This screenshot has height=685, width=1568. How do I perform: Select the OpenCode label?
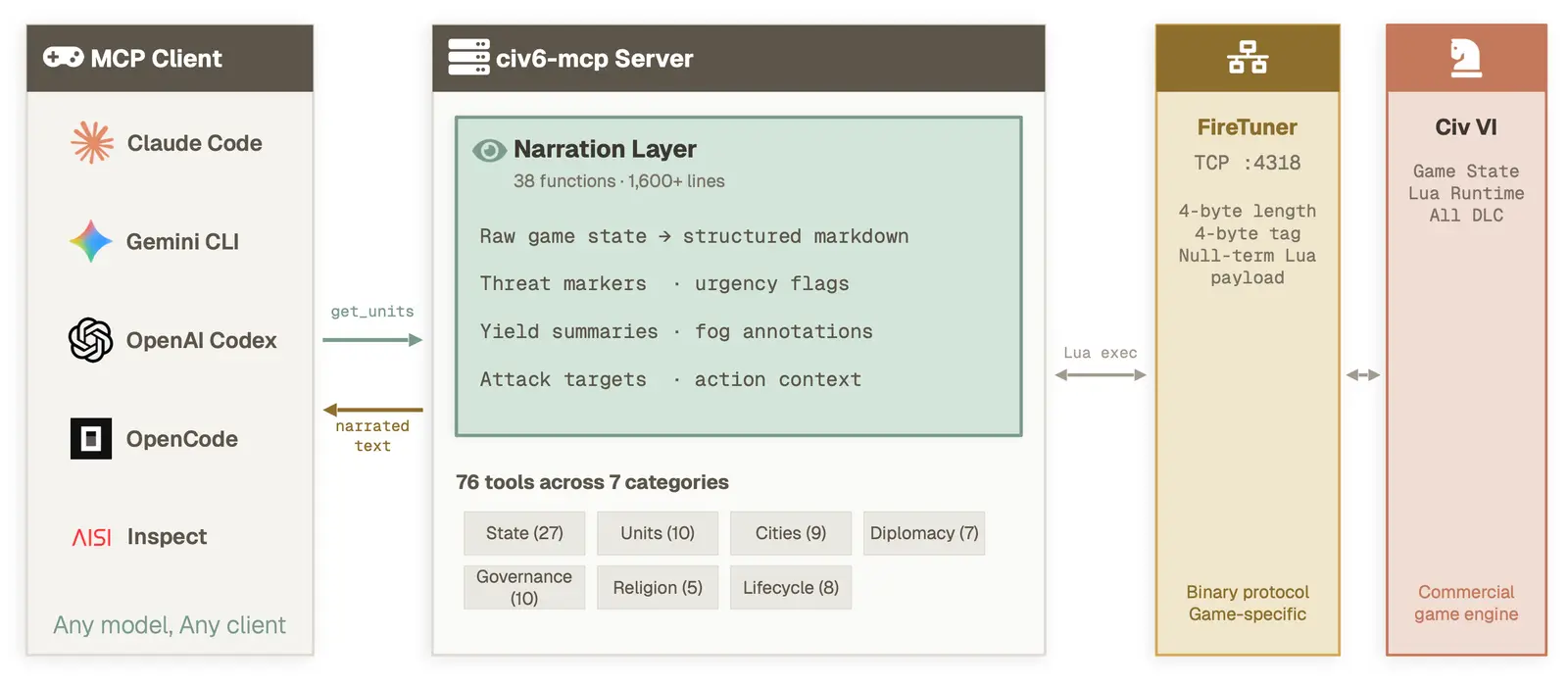(x=182, y=439)
